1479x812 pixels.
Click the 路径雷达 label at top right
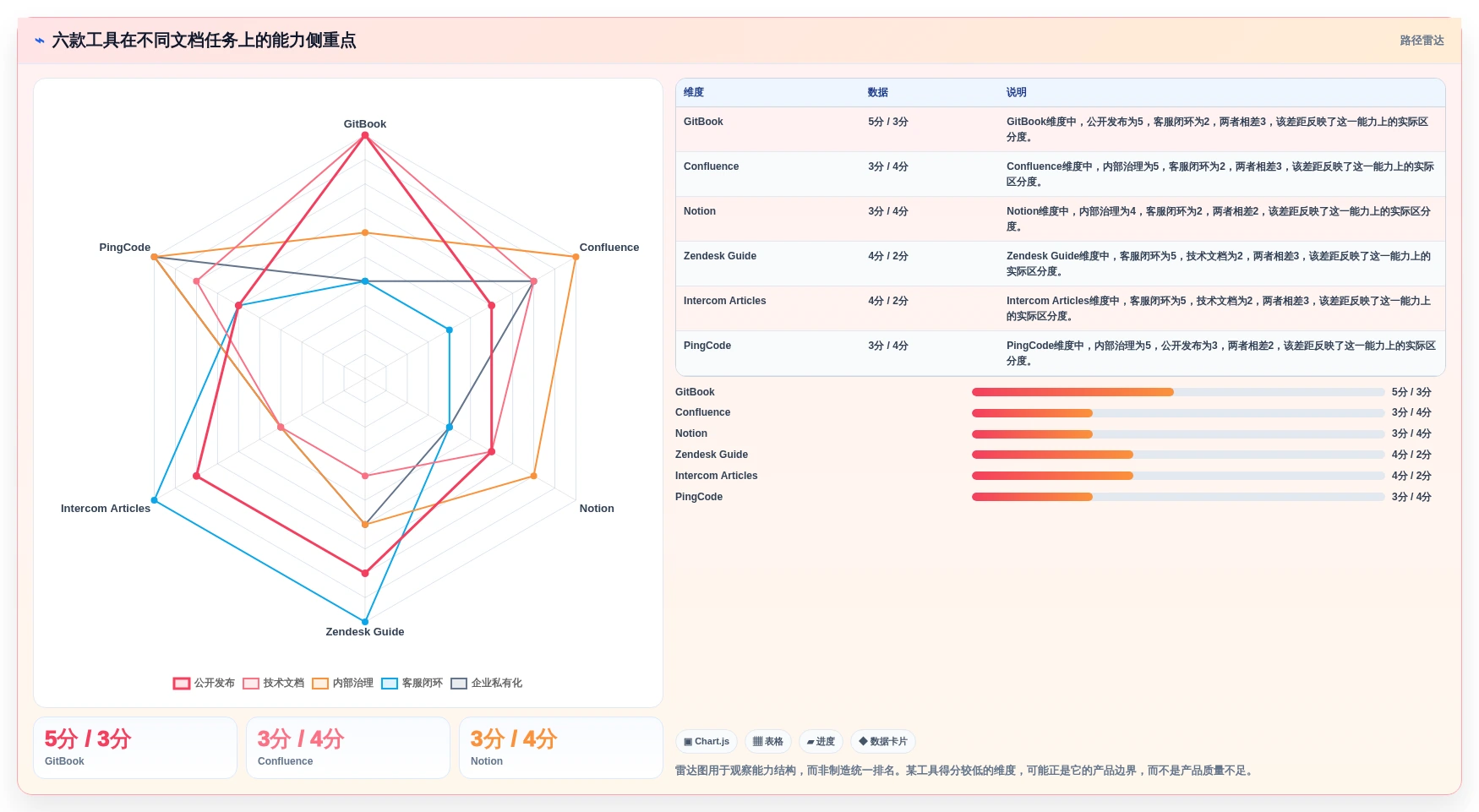1422,41
